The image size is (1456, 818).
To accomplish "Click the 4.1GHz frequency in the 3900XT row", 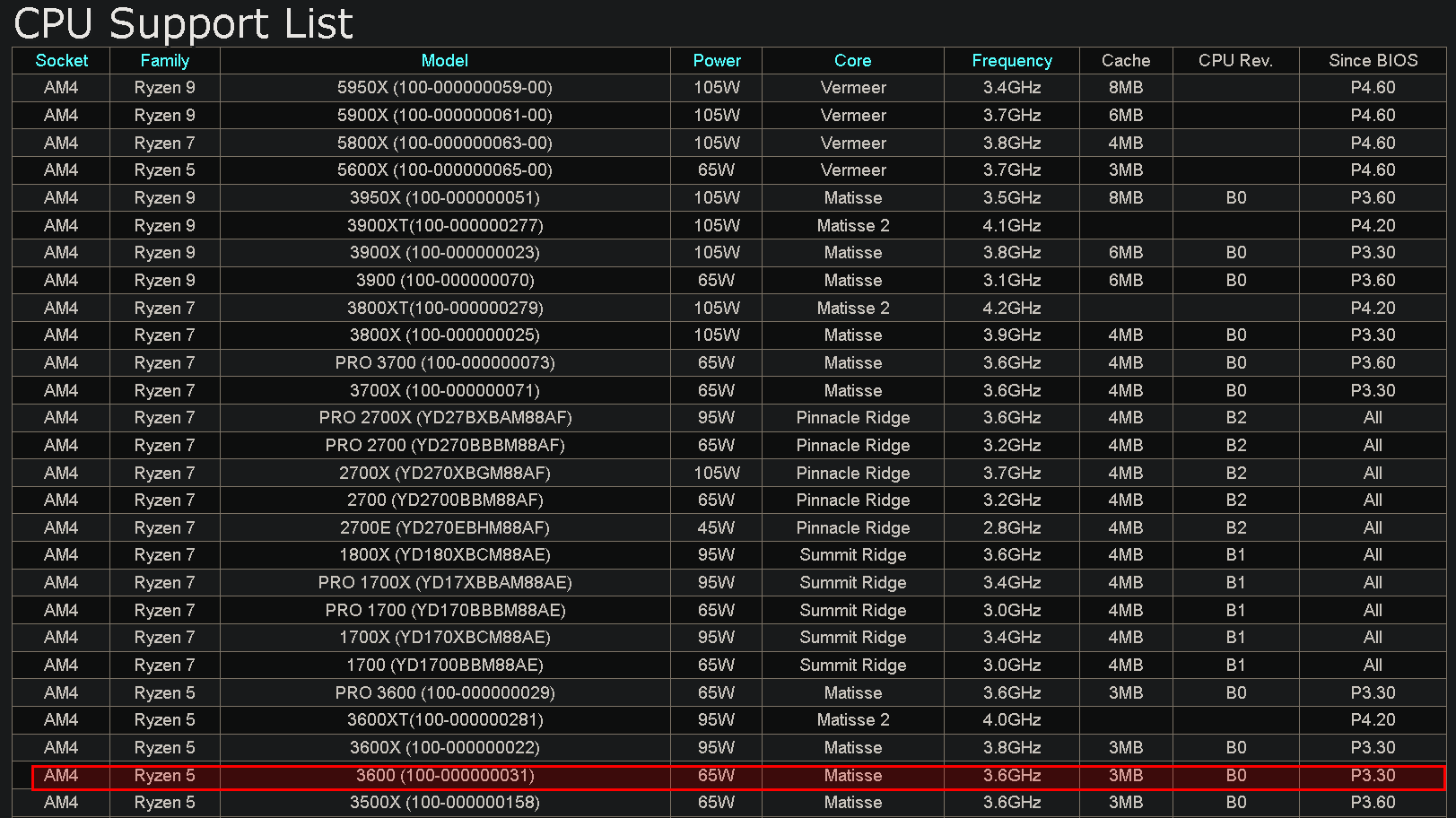I will click(1012, 225).
